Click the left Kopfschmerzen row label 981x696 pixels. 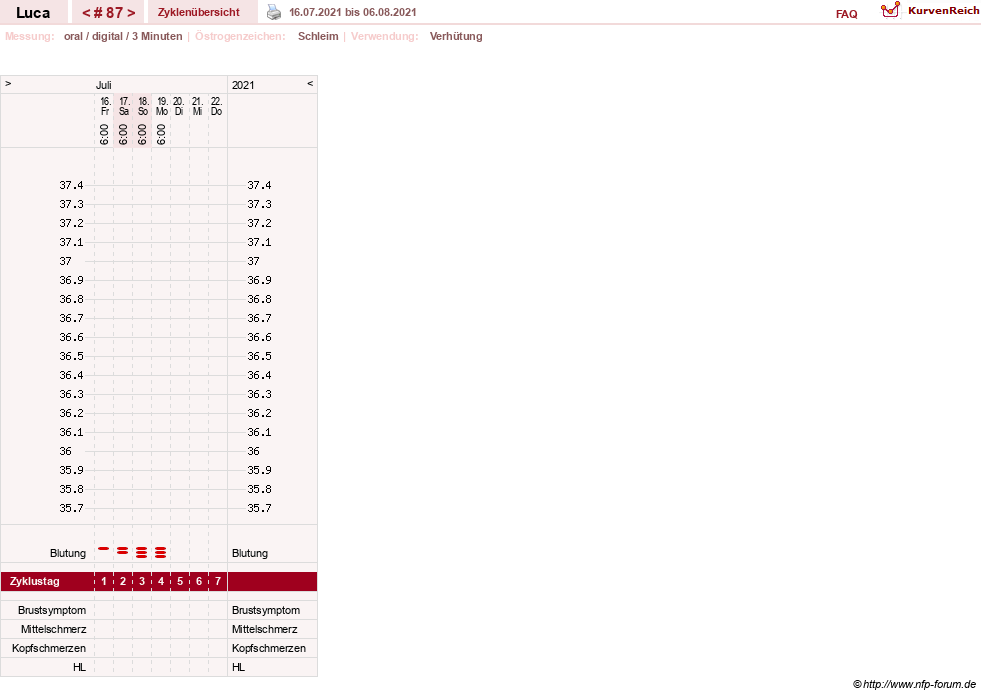49,648
